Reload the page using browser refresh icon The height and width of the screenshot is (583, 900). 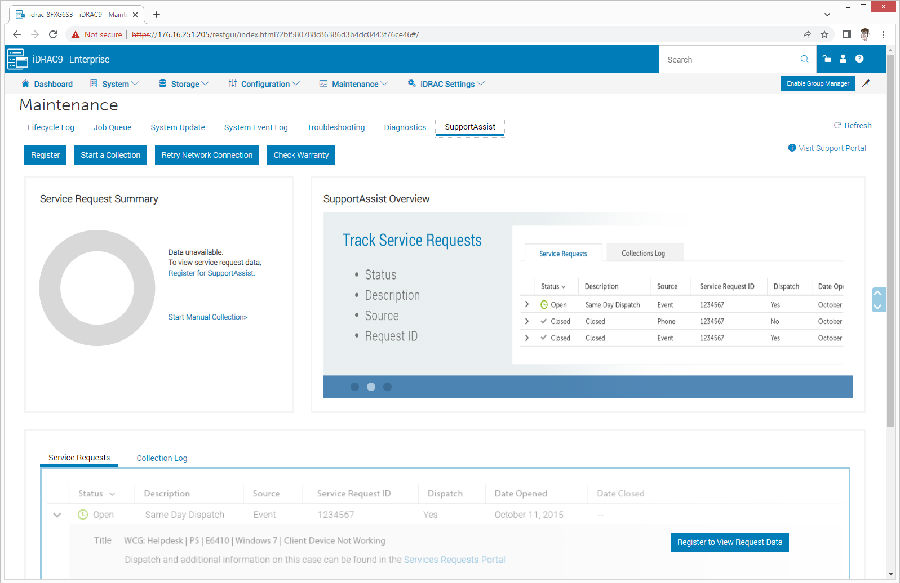pos(53,33)
